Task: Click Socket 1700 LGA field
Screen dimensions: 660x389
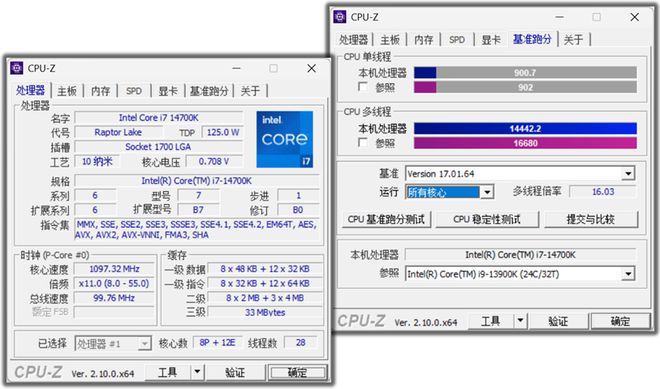Action: [159, 147]
